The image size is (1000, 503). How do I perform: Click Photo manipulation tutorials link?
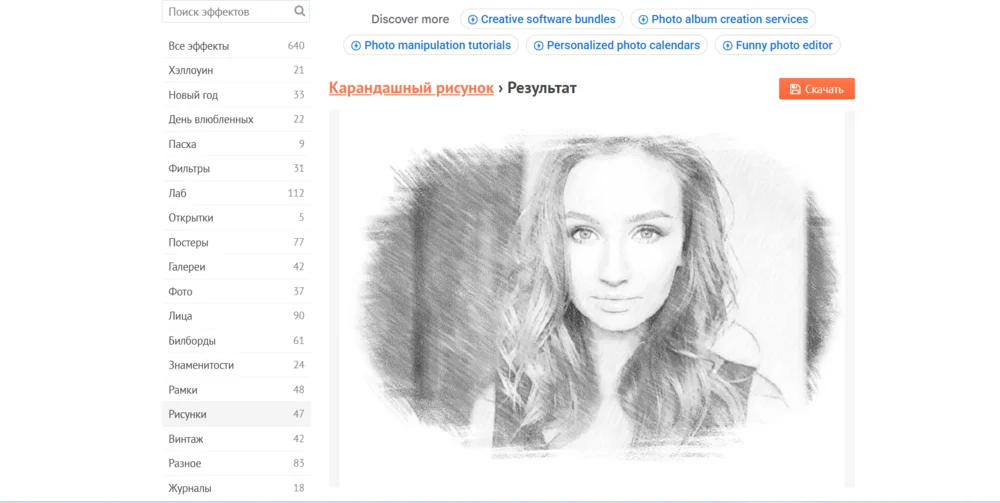pyautogui.click(x=430, y=45)
